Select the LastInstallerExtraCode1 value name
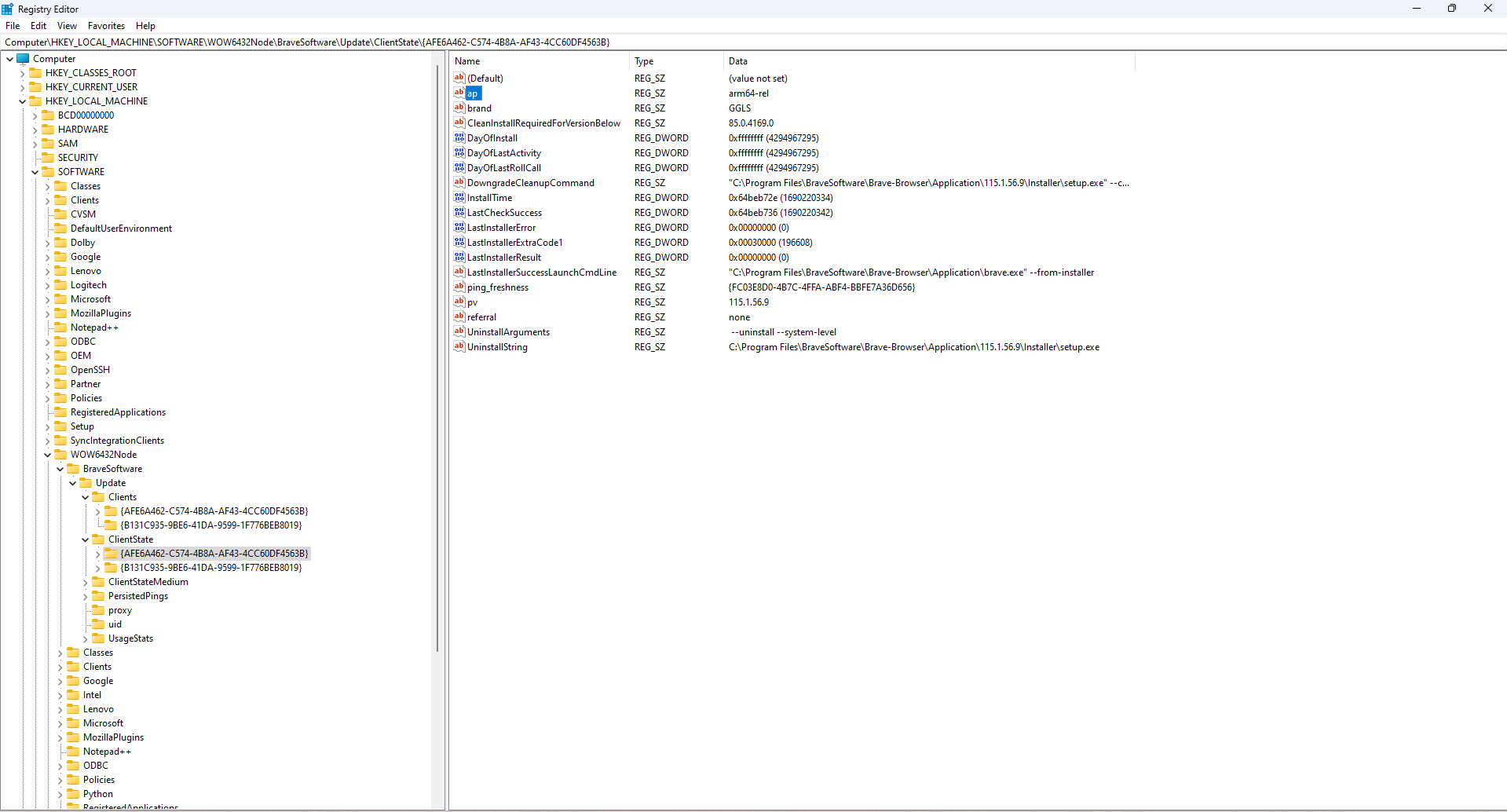 coord(514,242)
